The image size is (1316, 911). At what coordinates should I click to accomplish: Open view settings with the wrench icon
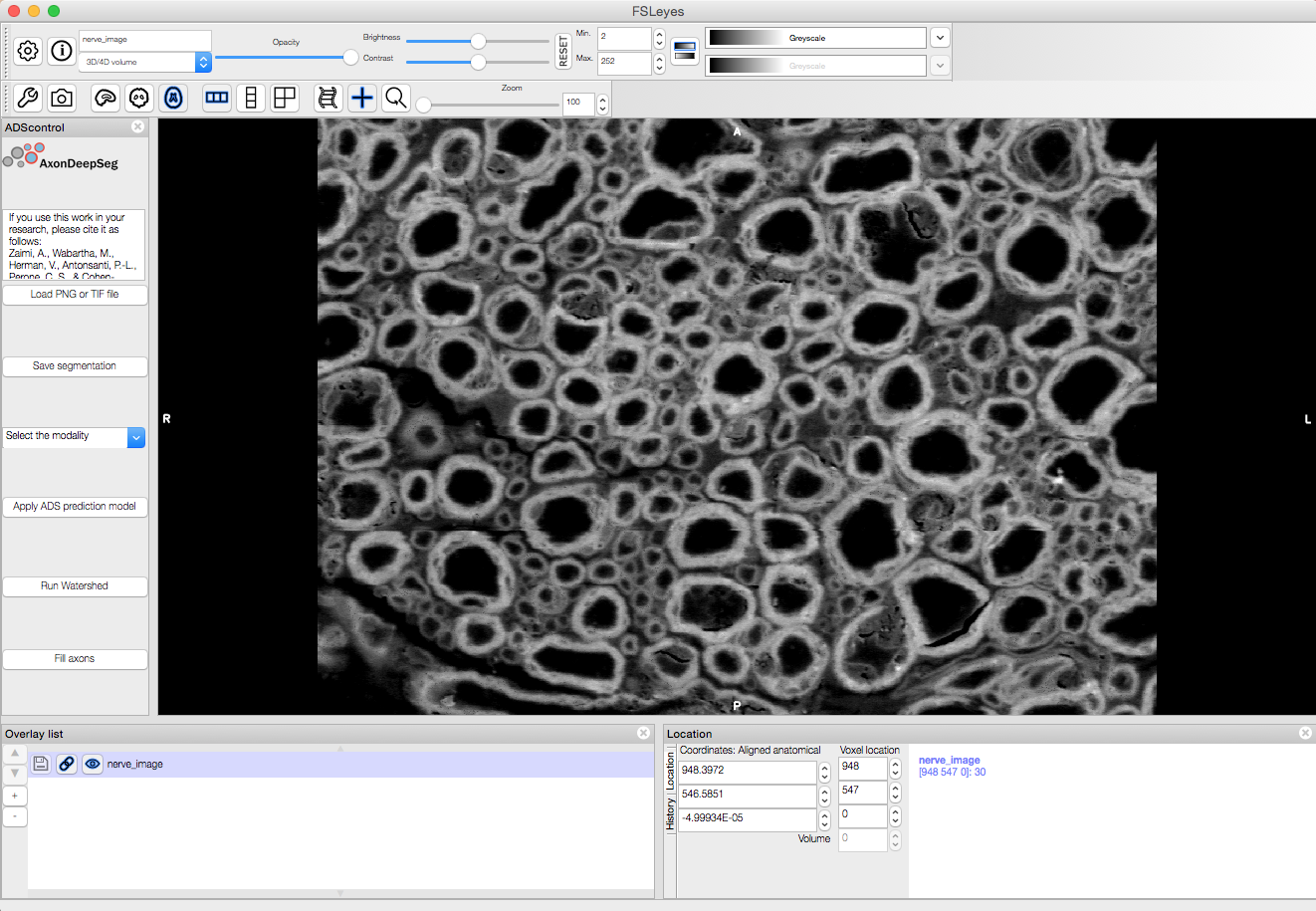tap(28, 98)
